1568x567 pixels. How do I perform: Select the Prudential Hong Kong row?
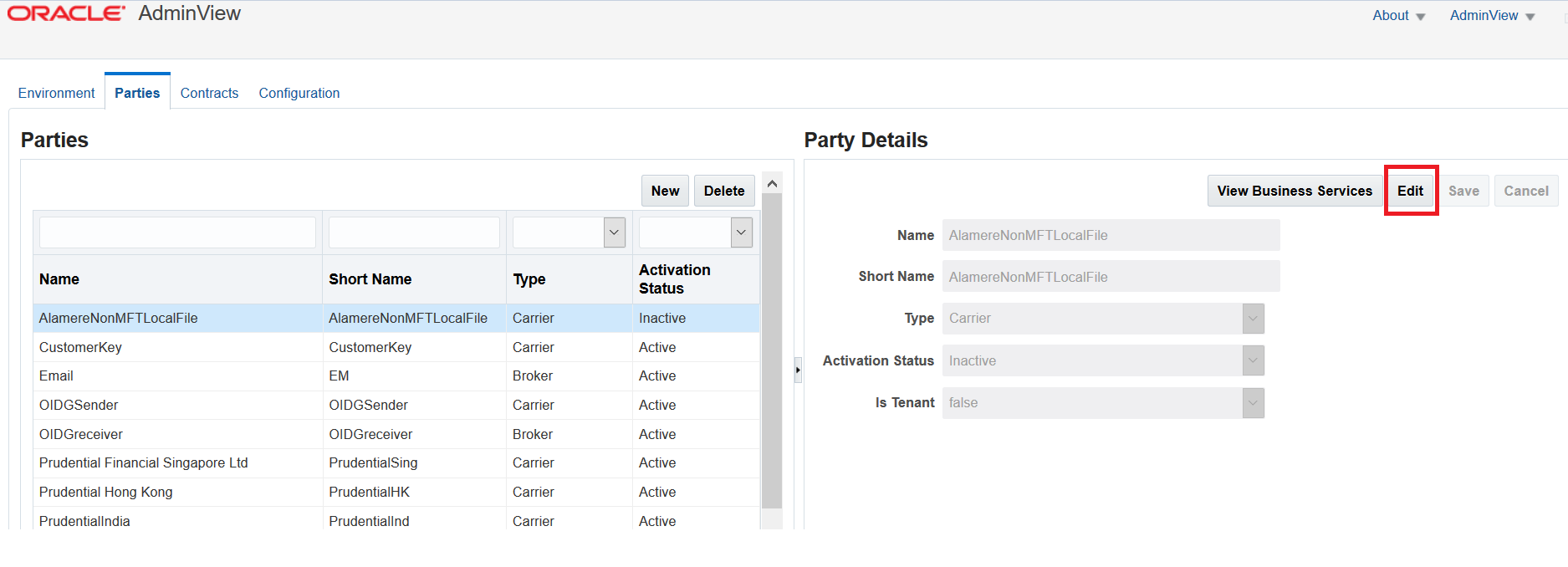pos(396,492)
